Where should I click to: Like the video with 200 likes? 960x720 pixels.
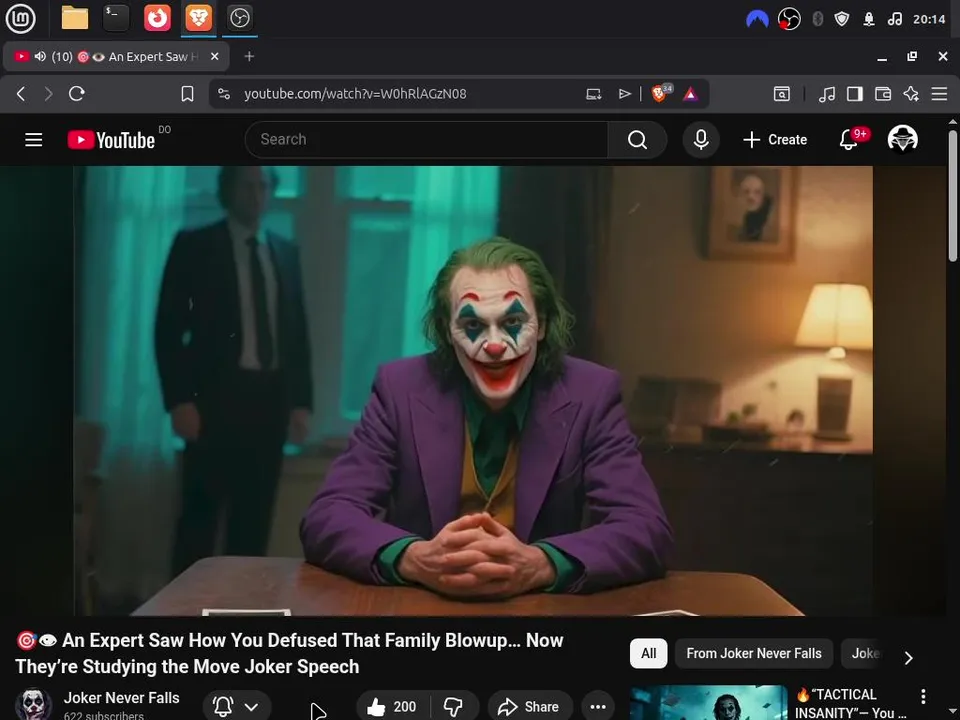tap(392, 707)
